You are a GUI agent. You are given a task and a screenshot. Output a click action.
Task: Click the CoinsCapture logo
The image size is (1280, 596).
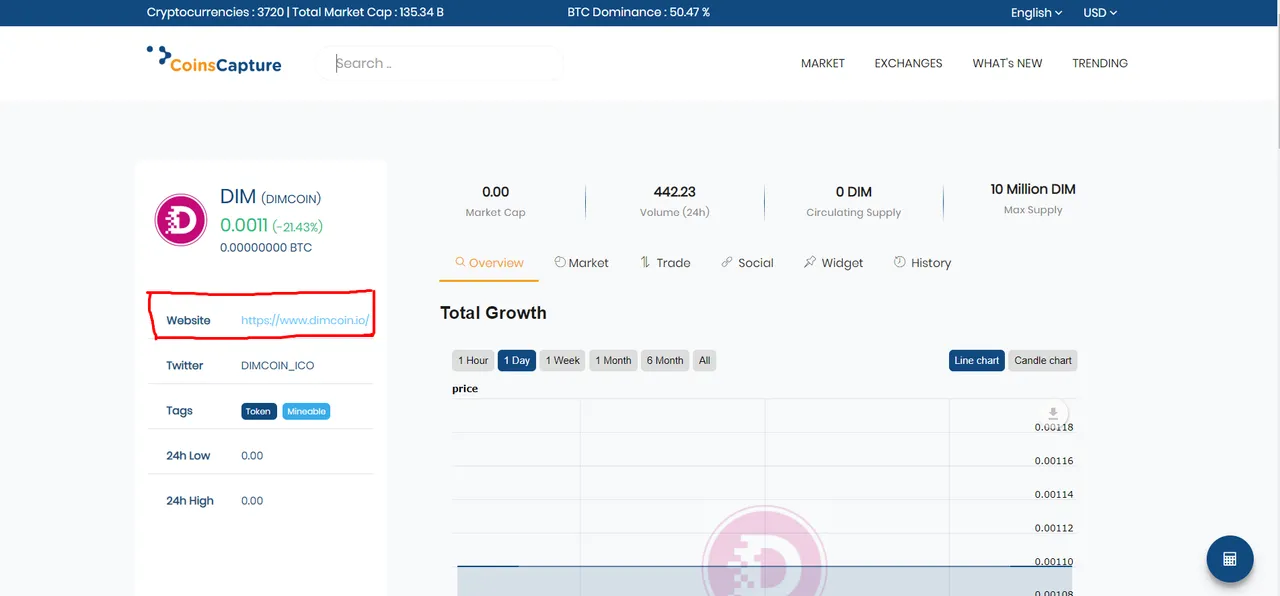[x=213, y=60]
